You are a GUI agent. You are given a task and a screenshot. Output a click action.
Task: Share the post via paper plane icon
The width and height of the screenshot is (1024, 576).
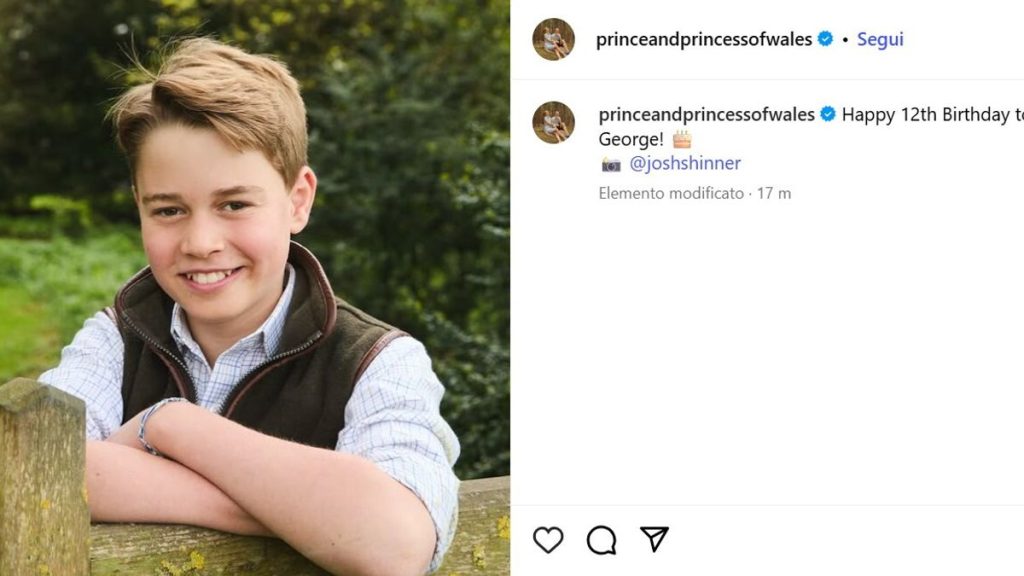654,540
